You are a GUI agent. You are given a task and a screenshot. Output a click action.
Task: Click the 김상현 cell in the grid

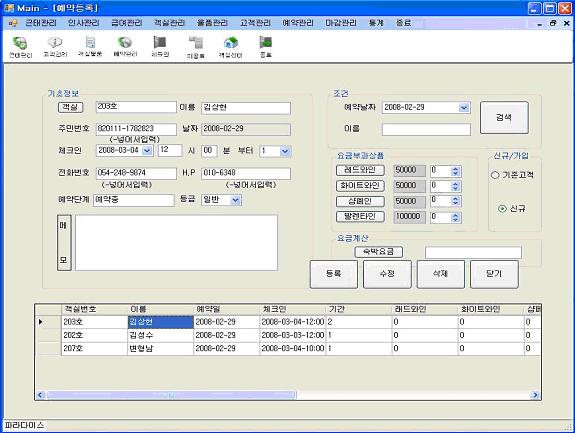pos(160,322)
